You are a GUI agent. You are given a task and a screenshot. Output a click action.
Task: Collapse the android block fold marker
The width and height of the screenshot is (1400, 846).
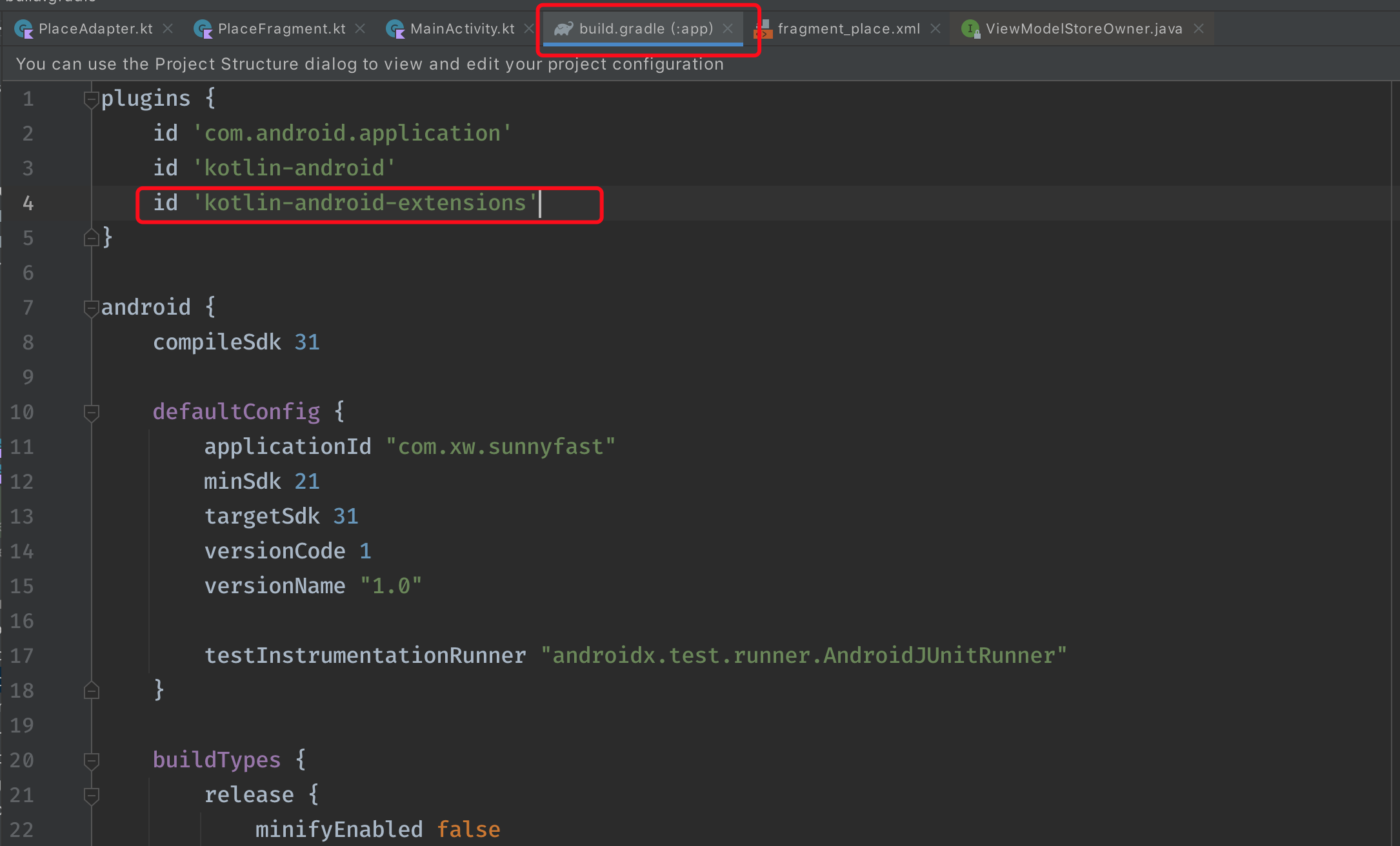[x=91, y=308]
